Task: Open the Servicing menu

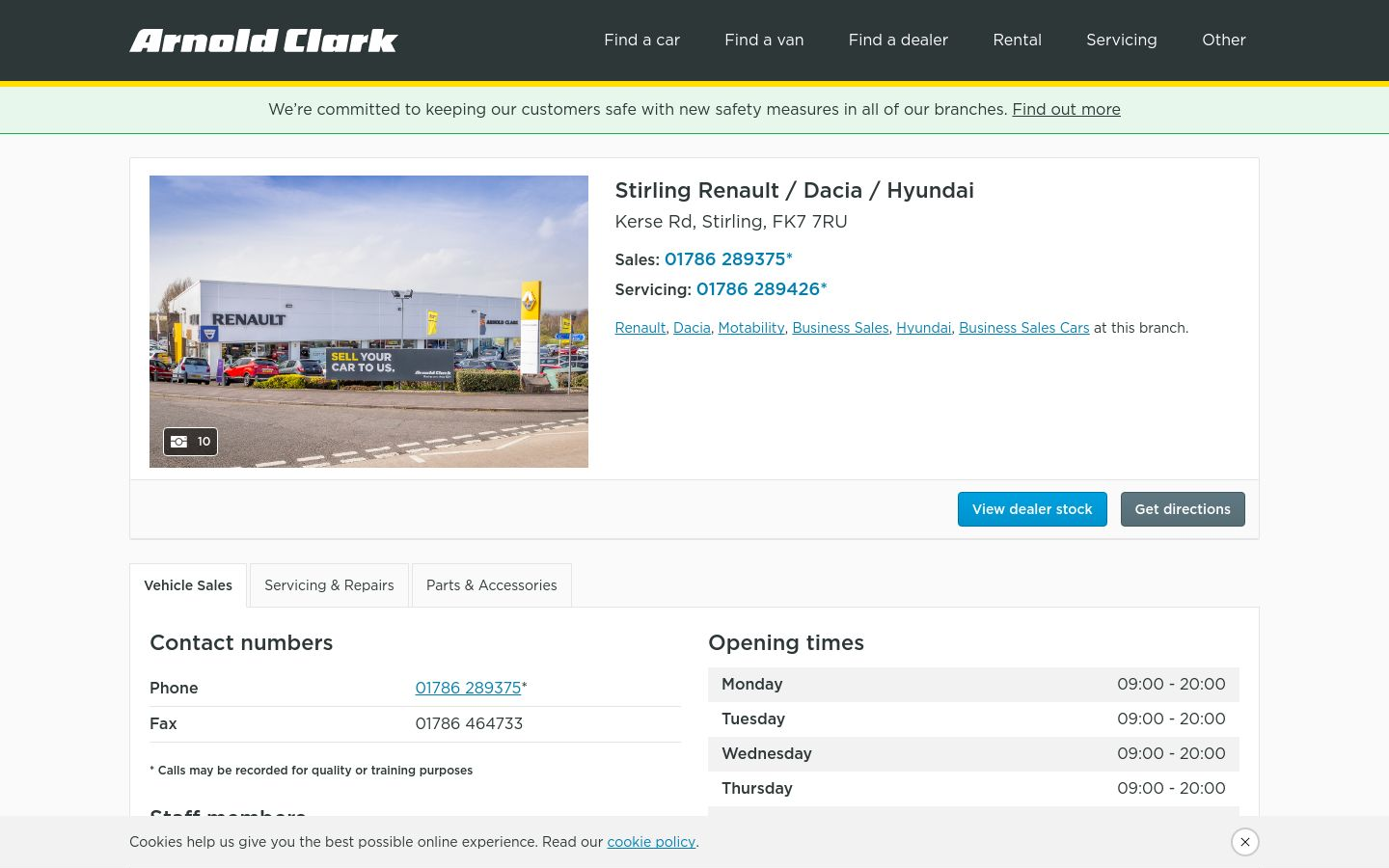Action: (x=1121, y=41)
